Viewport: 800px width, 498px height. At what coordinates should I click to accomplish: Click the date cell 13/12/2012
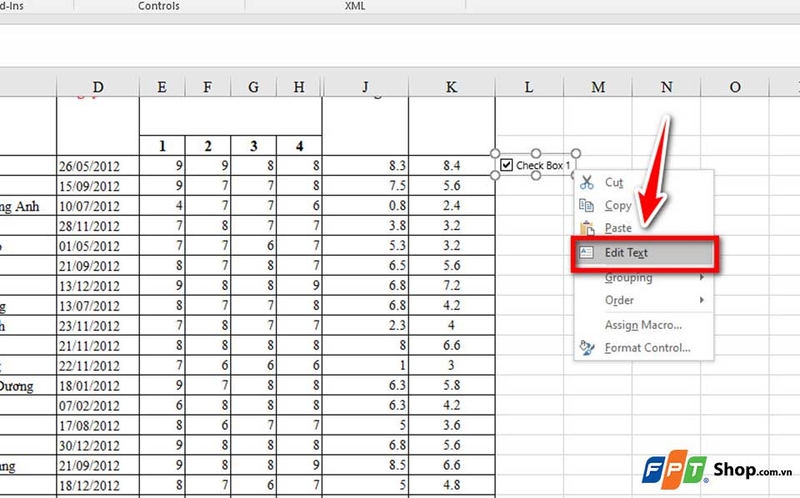pos(98,285)
